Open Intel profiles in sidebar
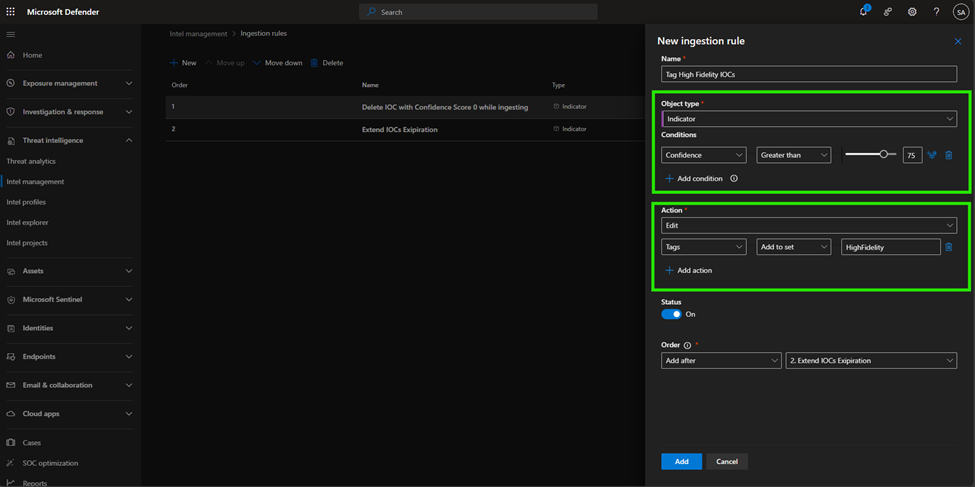Screen dimensions: 975x487 click(x=26, y=202)
